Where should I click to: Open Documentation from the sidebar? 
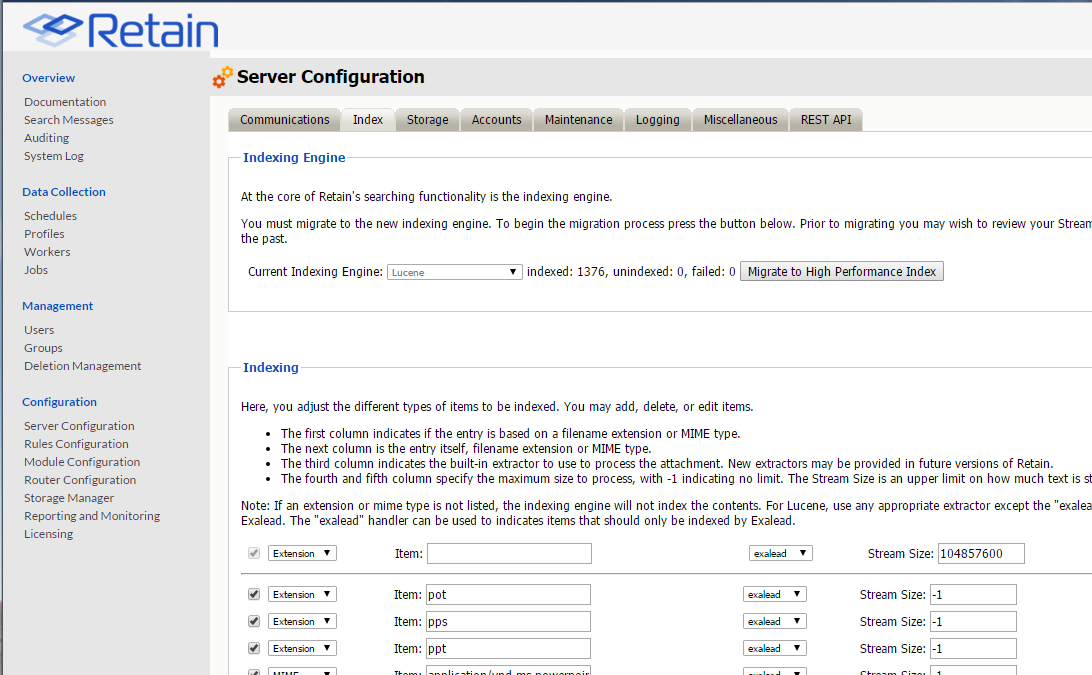click(65, 102)
